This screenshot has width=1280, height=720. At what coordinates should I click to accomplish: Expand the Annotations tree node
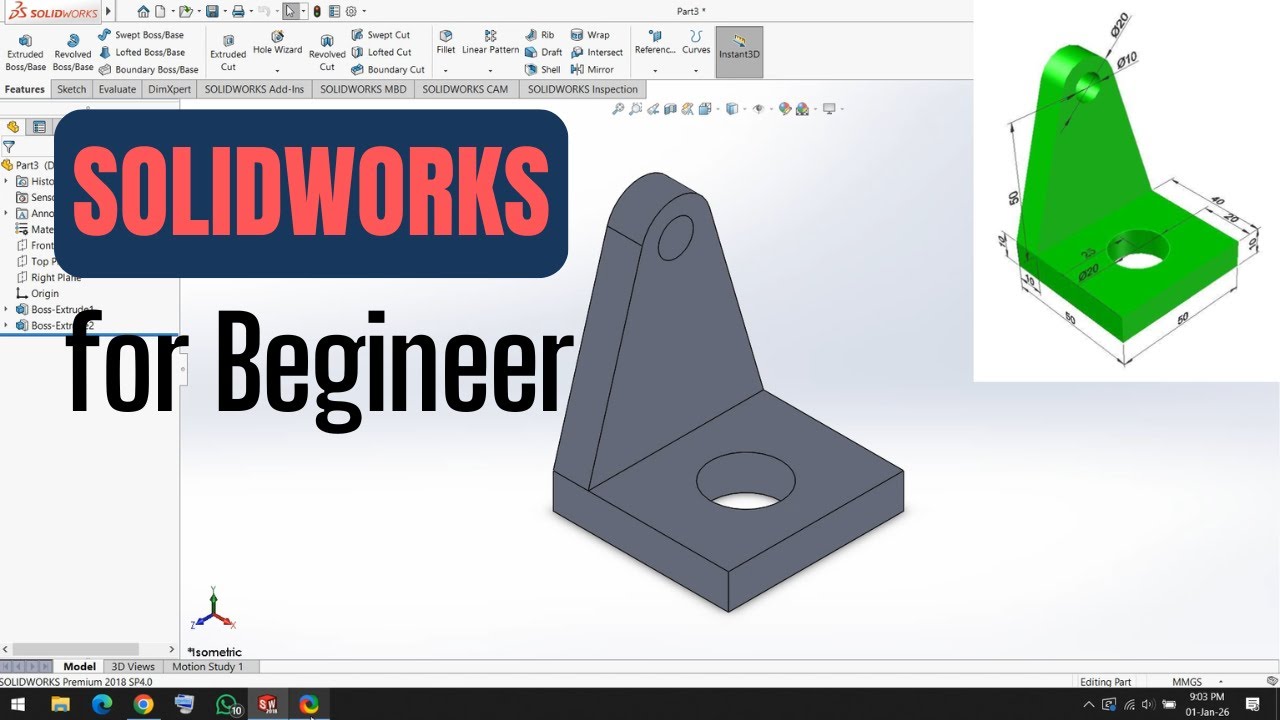click(x=7, y=214)
